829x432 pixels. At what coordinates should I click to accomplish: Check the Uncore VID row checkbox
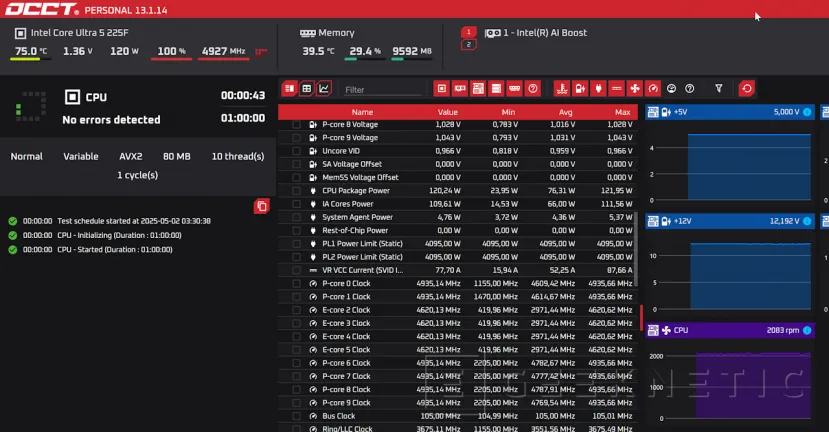[297, 151]
